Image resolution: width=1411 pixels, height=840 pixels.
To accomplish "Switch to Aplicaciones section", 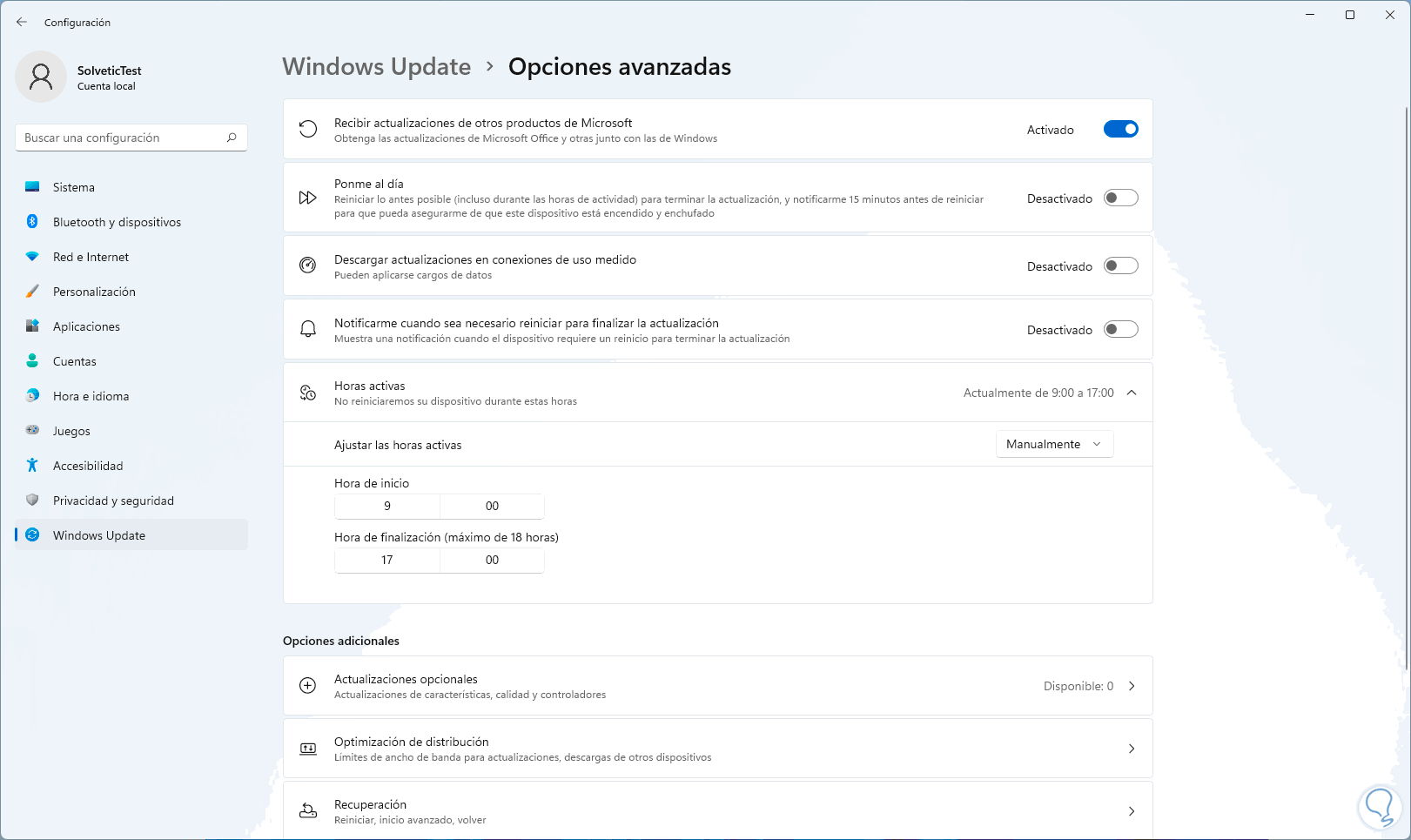I will [131, 326].
